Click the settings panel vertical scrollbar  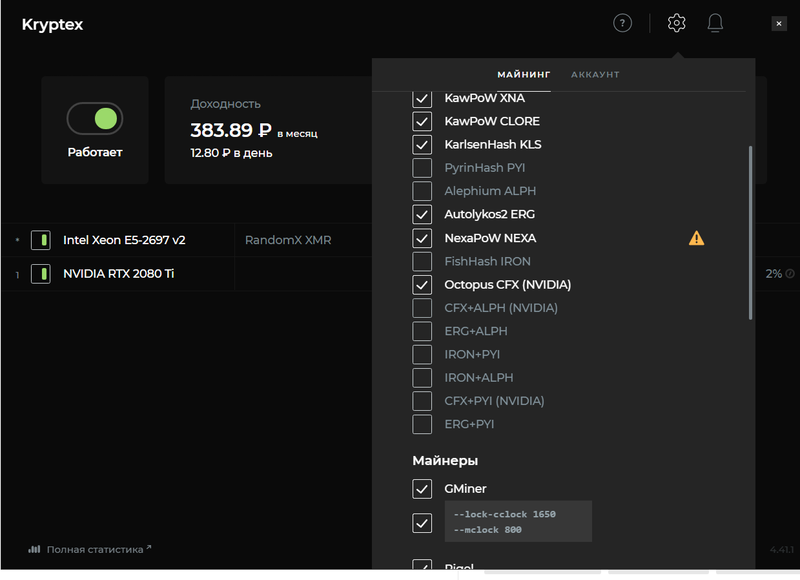750,233
